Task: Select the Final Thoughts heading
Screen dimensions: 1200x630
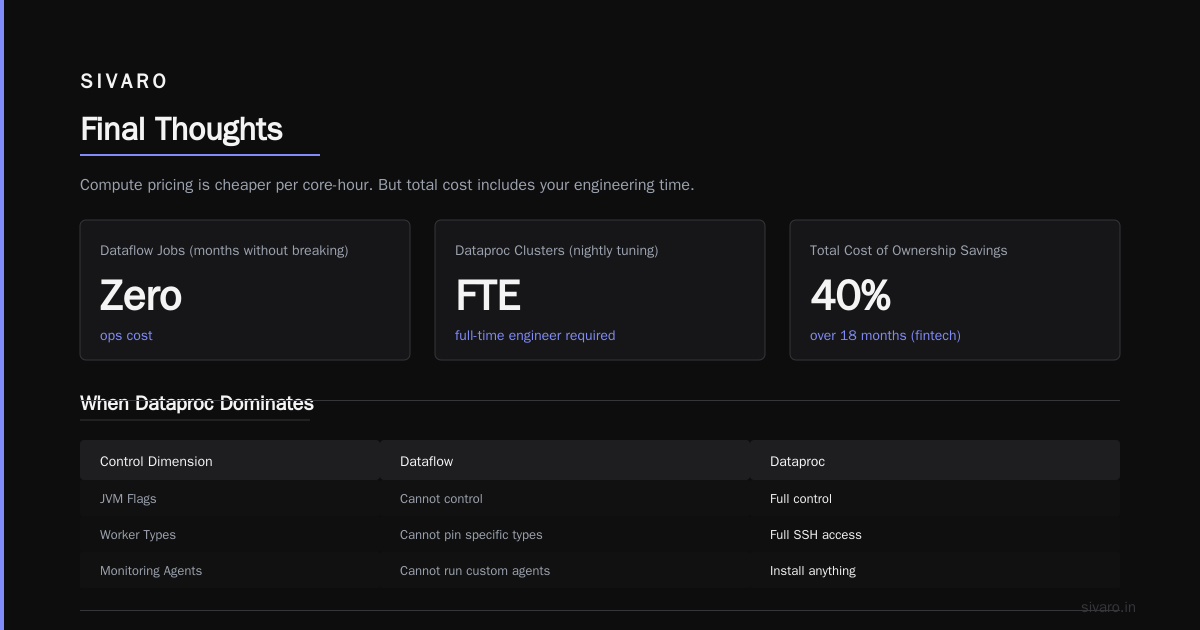Action: 181,129
